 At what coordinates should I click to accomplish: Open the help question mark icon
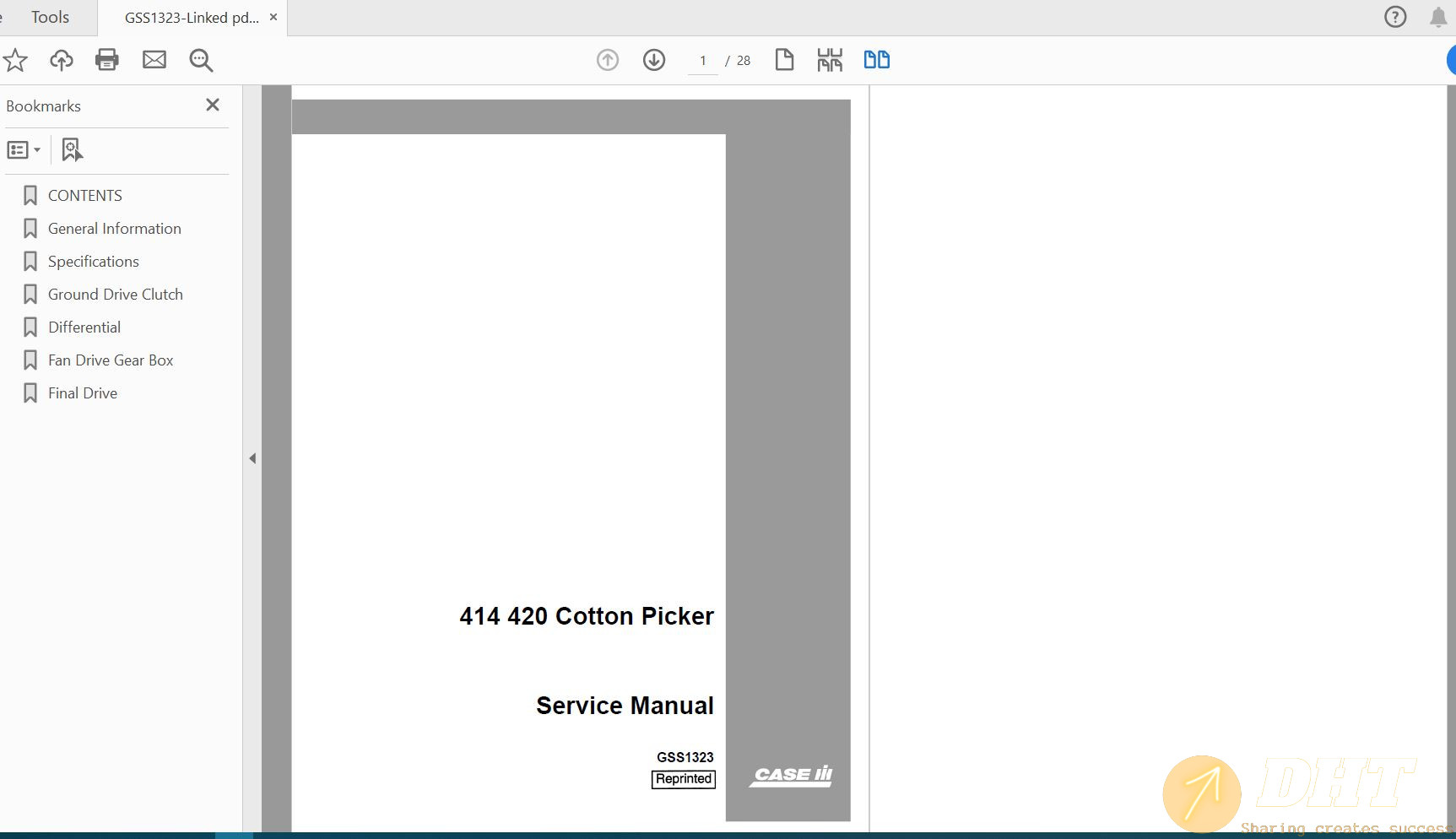point(1395,17)
